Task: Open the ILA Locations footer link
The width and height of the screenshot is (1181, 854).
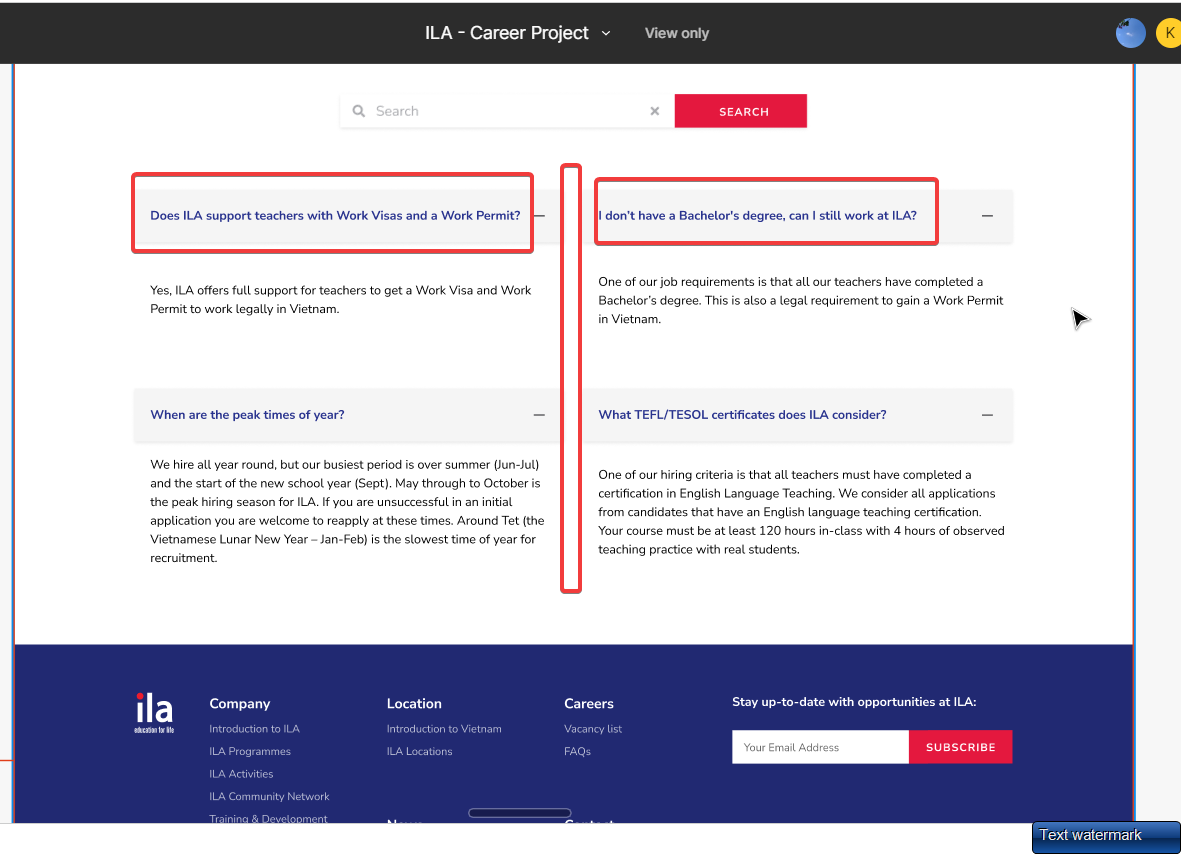Action: click(x=420, y=752)
